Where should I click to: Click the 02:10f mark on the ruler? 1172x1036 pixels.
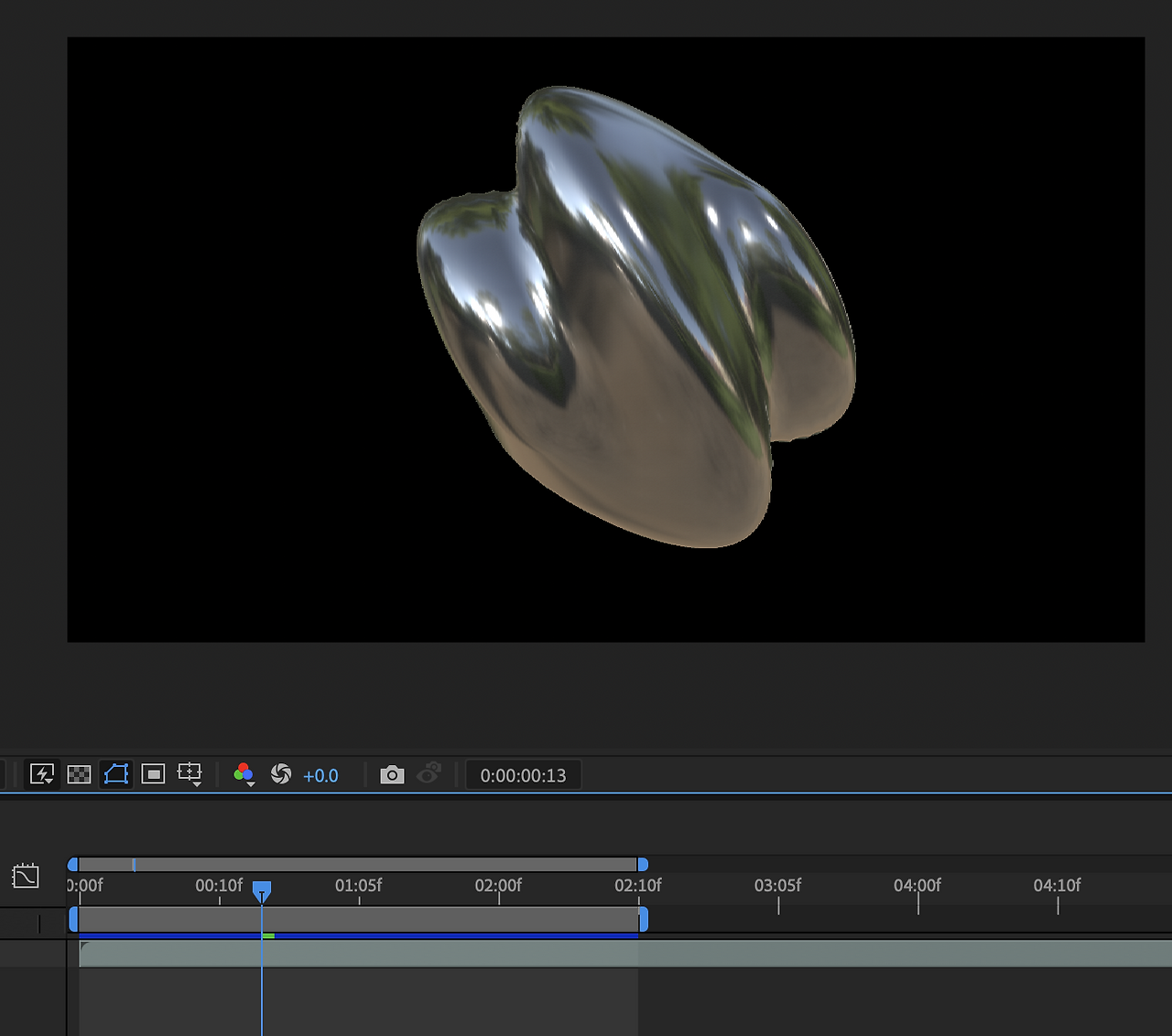point(638,886)
